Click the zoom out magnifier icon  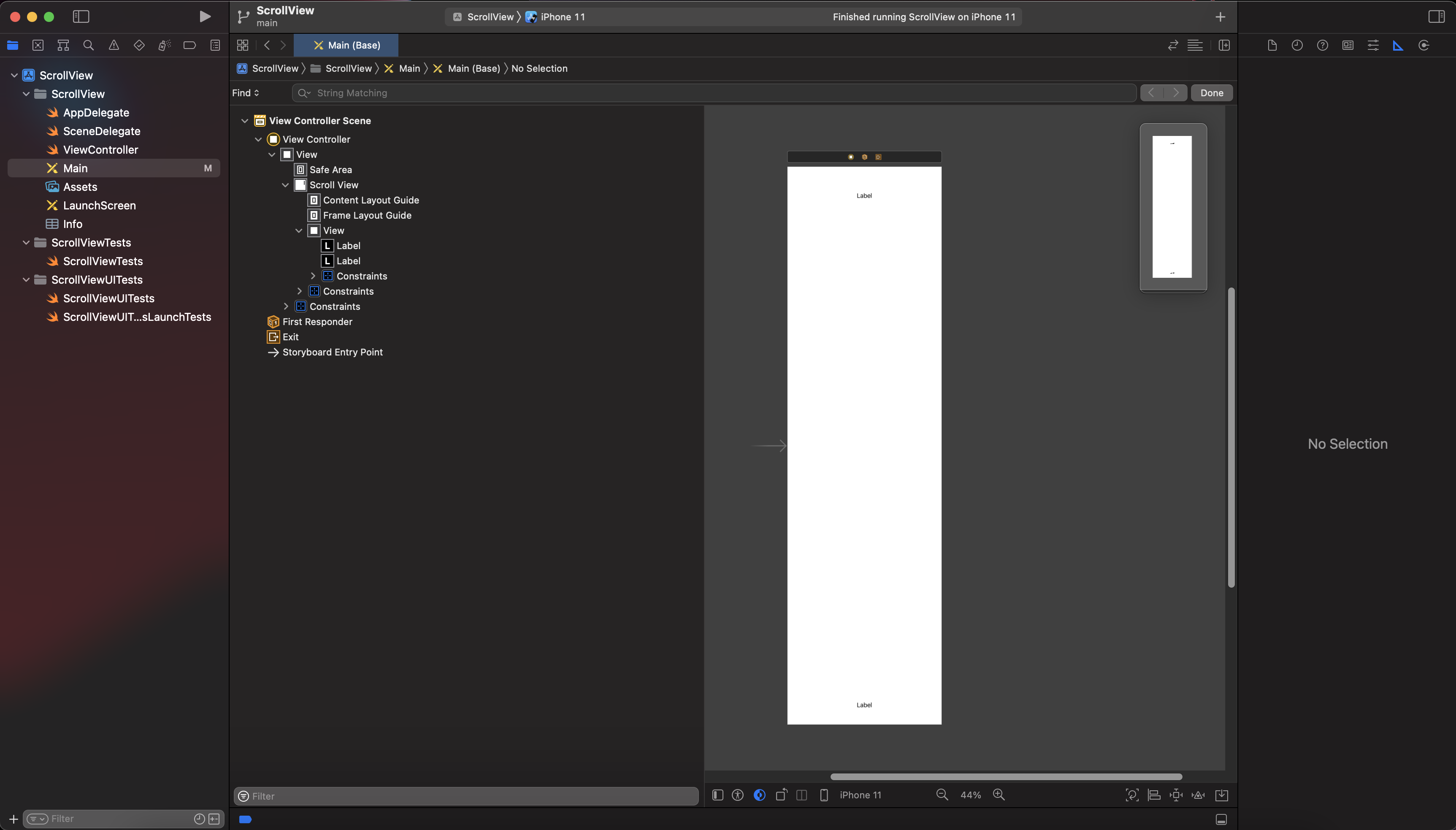tap(942, 795)
